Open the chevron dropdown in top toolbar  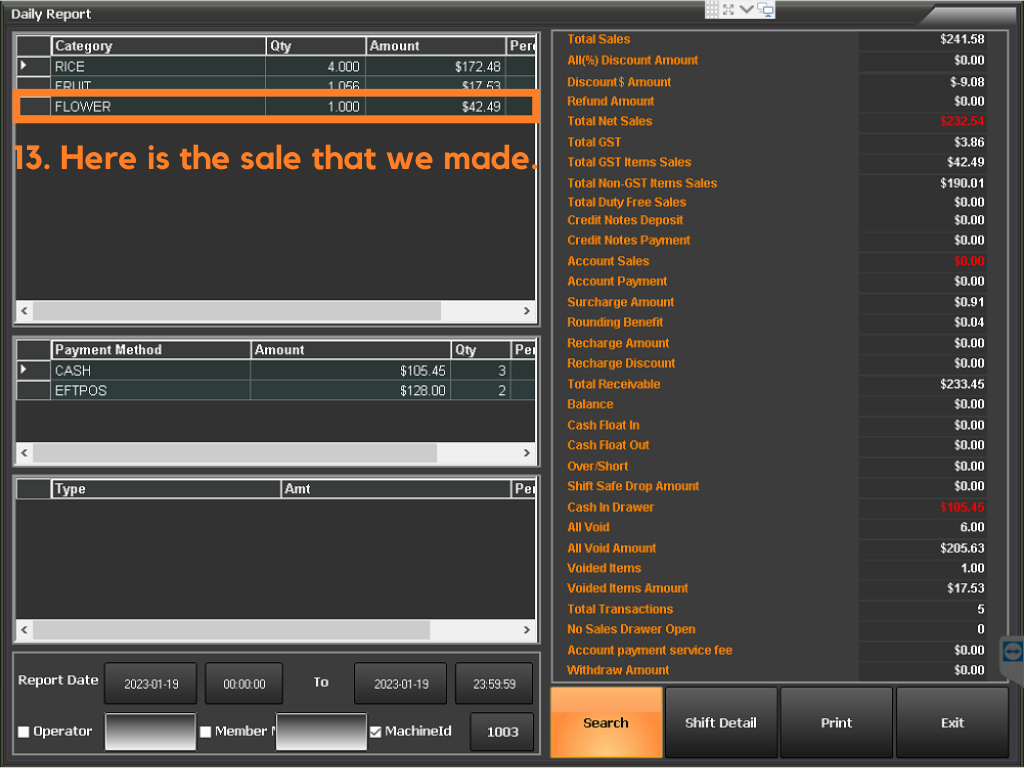tap(746, 9)
